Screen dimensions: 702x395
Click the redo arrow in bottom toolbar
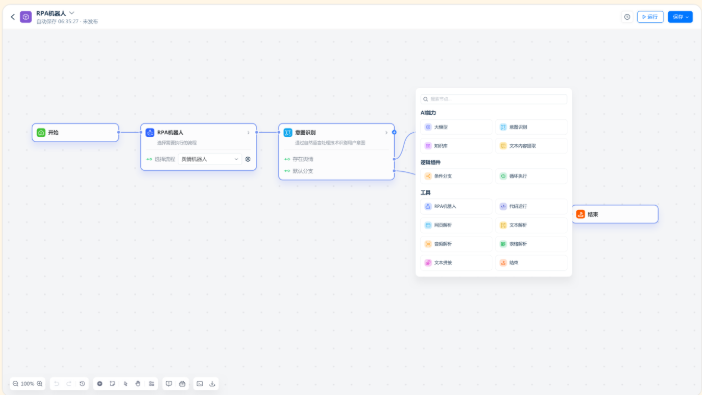[x=69, y=384]
